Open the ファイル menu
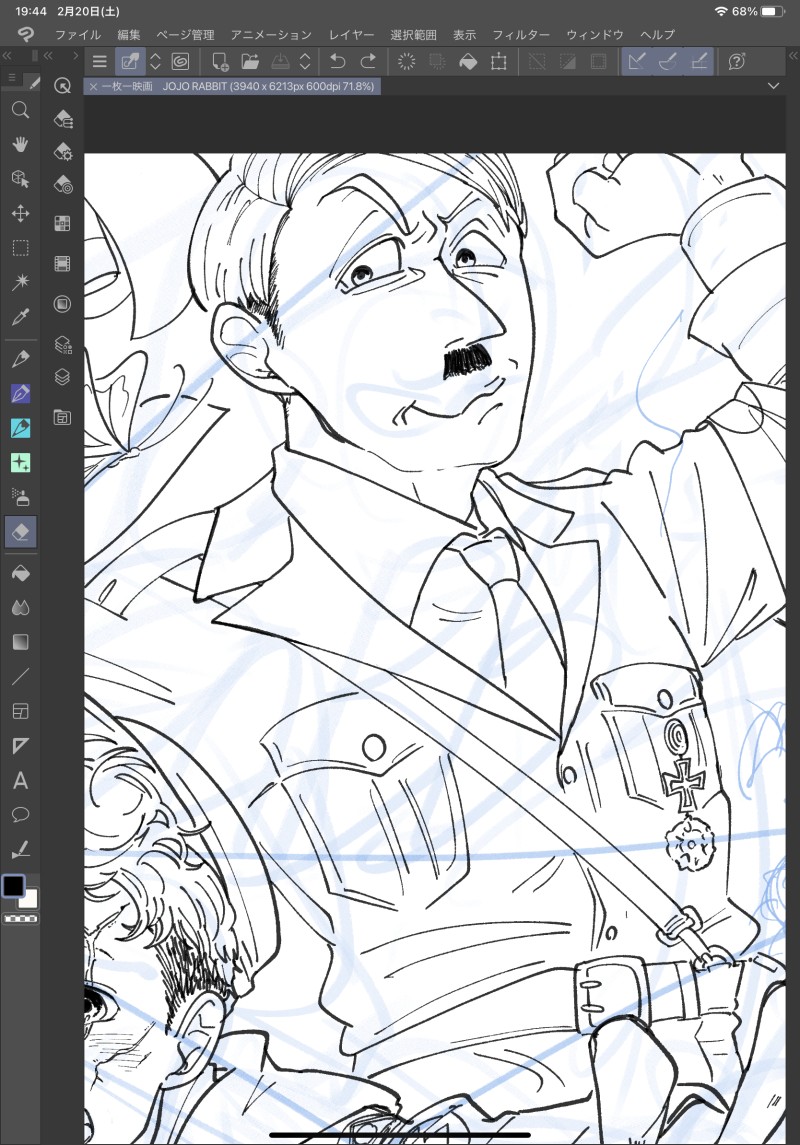800x1145 pixels. 77,35
